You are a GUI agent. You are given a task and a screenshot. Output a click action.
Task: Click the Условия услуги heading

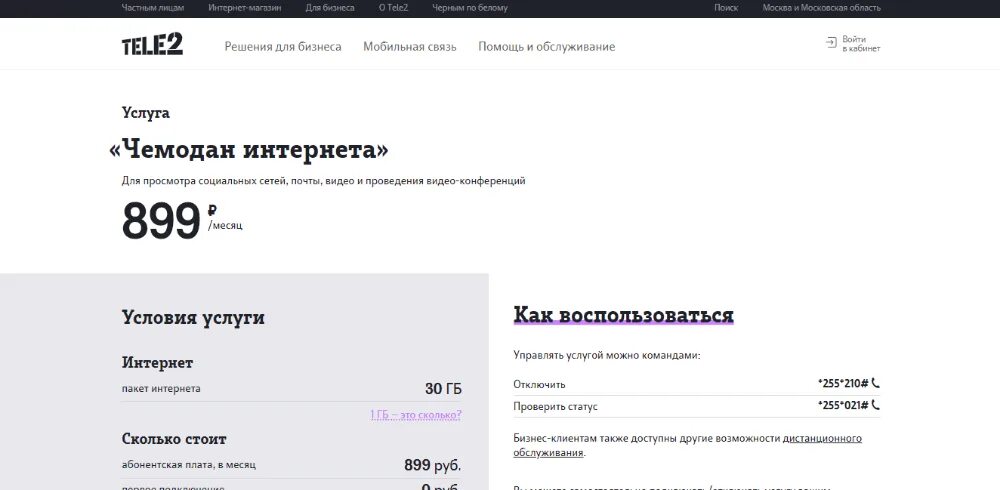pos(193,318)
